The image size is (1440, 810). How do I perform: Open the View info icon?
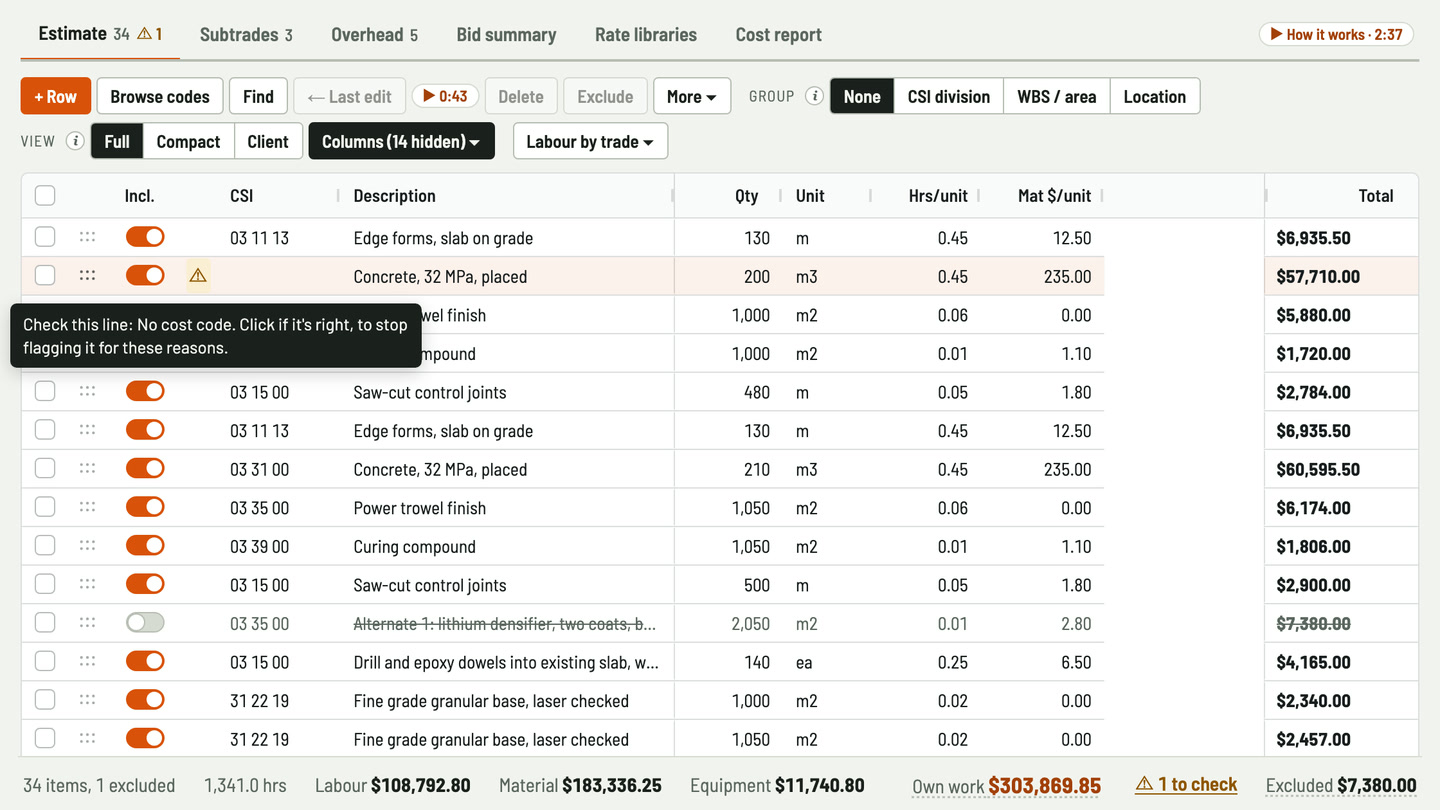point(75,141)
